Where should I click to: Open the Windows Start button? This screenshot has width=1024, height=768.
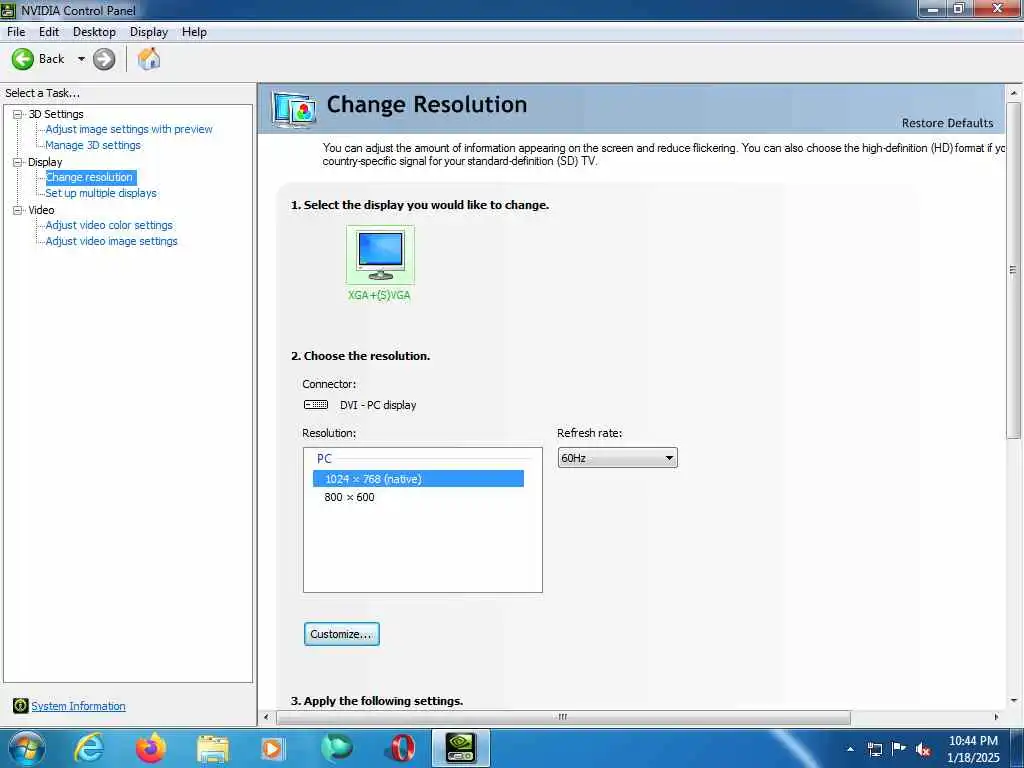(27, 748)
